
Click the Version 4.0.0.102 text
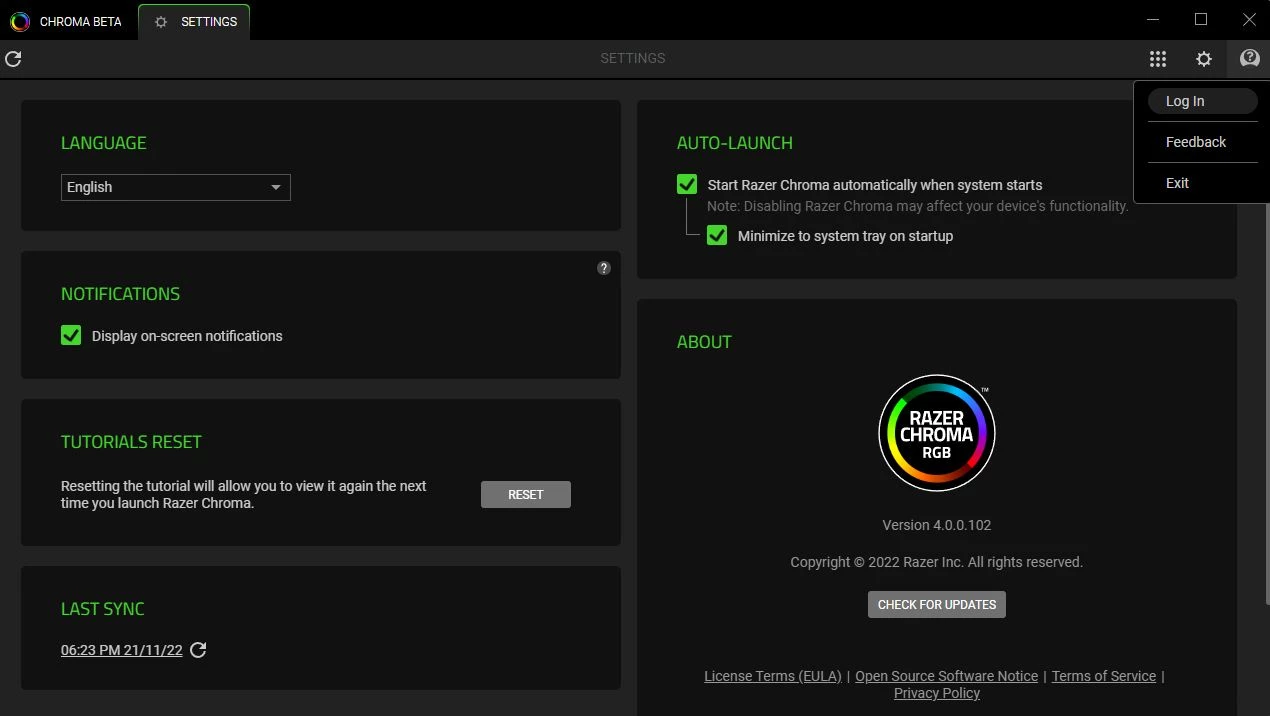click(937, 525)
